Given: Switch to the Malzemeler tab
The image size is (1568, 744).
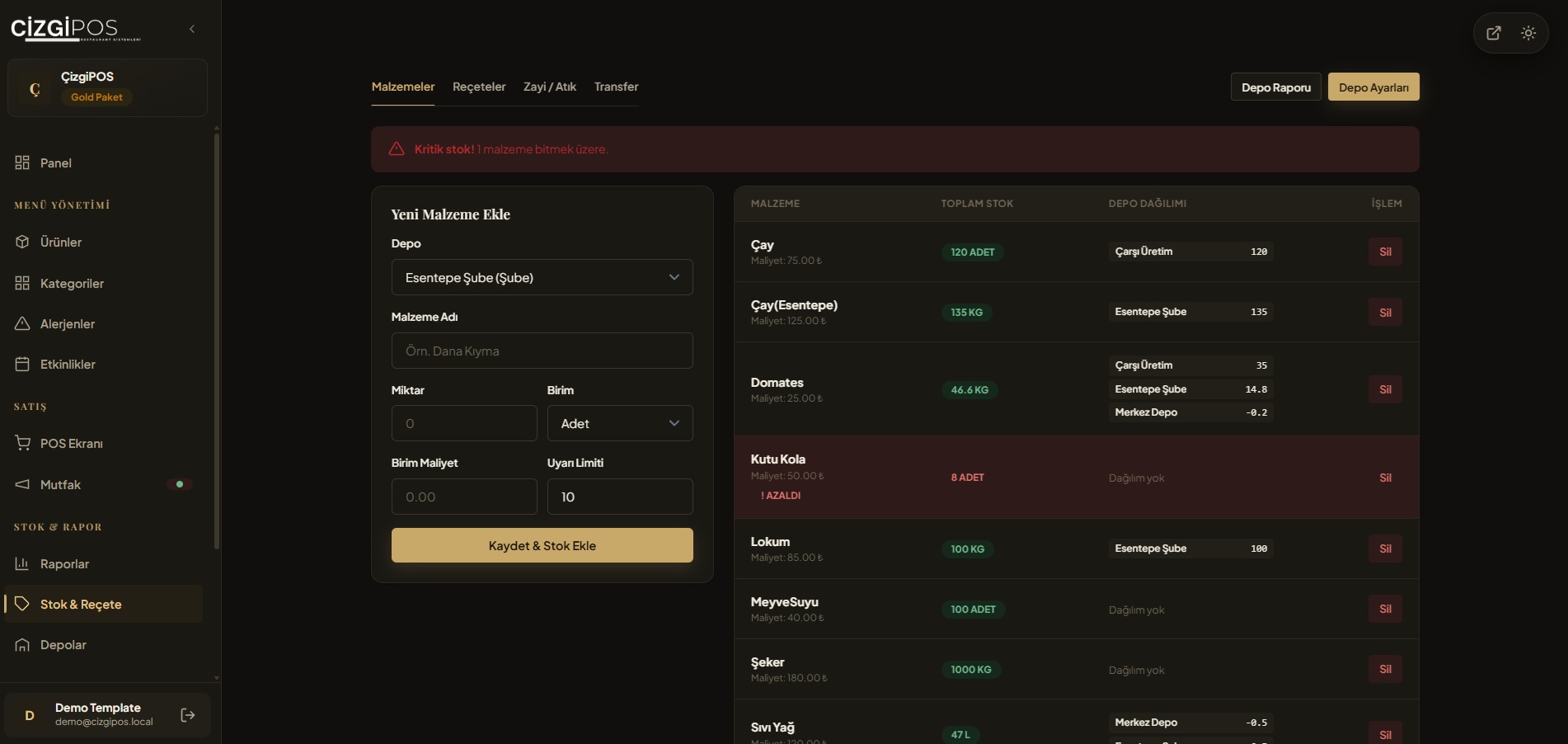Looking at the screenshot, I should 403,87.
